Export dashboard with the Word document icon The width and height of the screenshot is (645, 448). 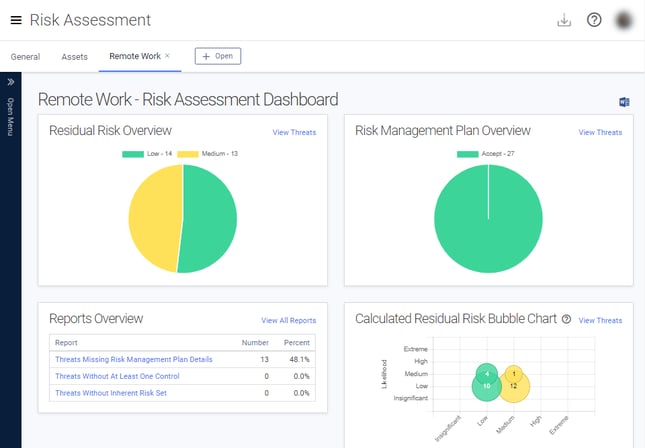624,102
